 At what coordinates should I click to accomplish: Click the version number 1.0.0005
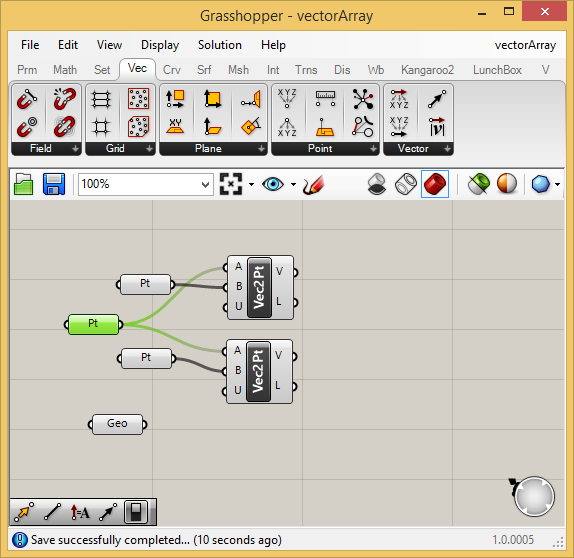click(513, 540)
